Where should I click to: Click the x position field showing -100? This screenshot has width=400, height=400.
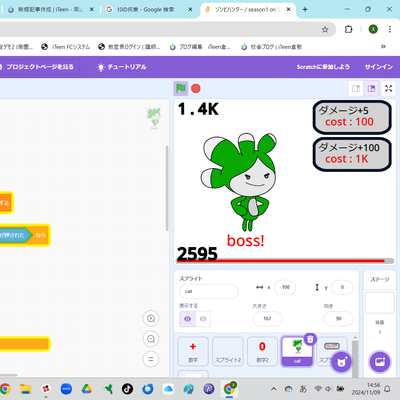click(285, 287)
